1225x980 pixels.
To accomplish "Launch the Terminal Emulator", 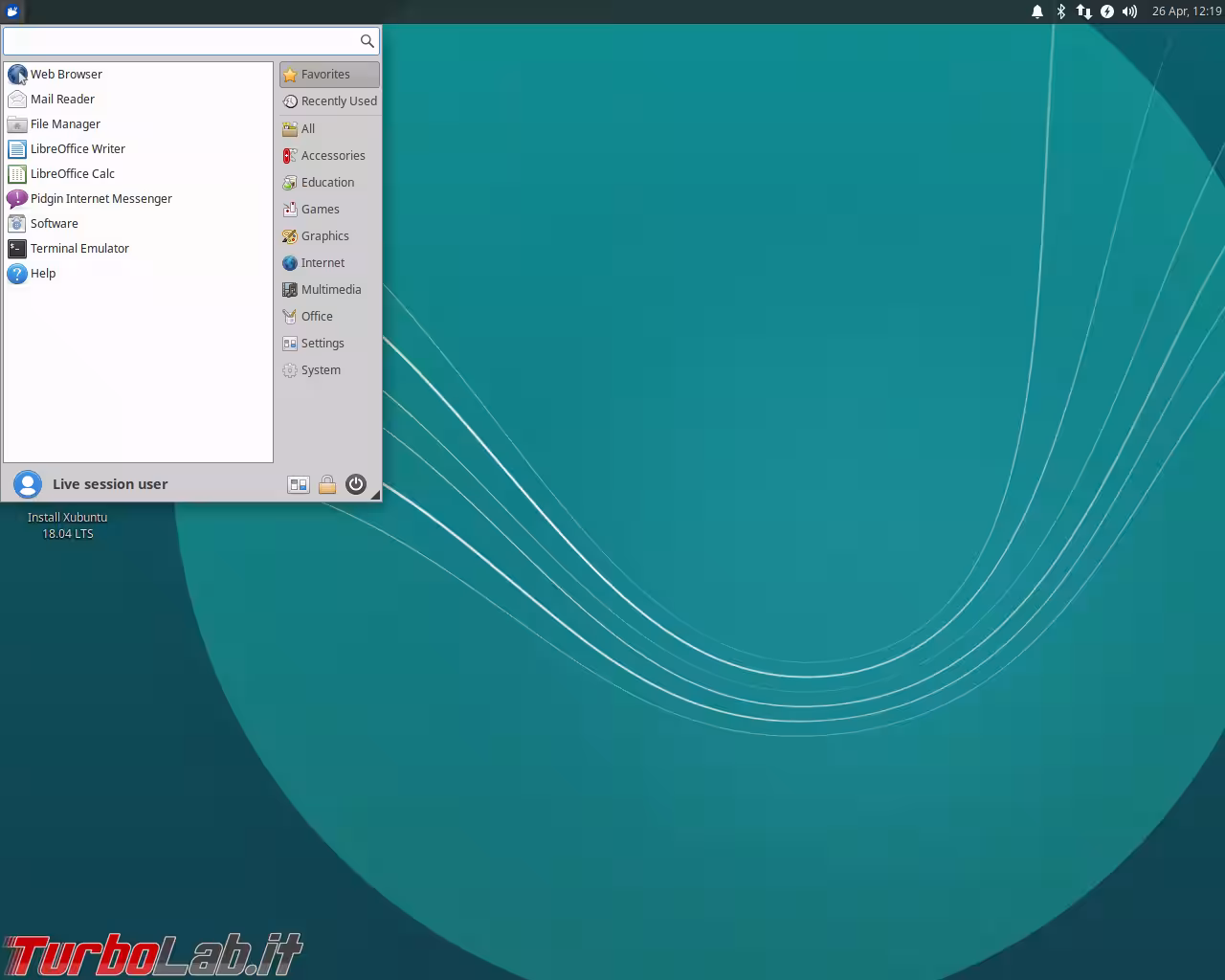I will [79, 248].
